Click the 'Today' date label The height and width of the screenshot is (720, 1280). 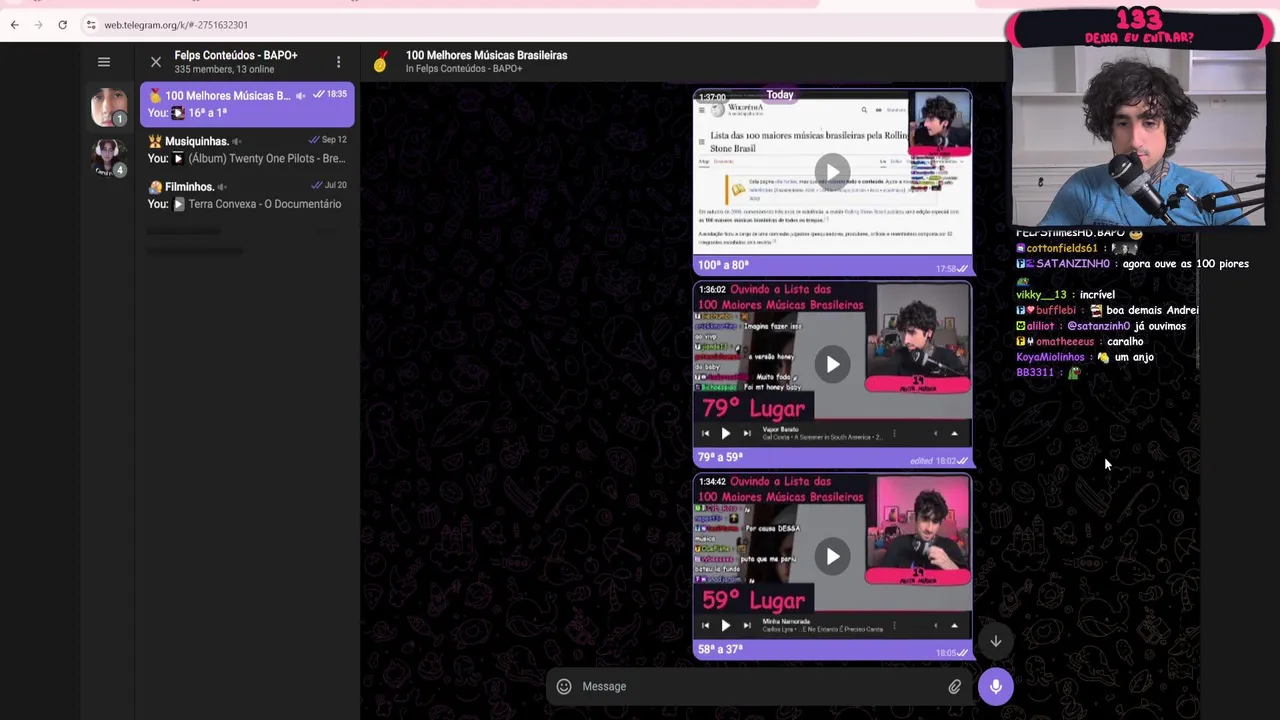coord(780,95)
